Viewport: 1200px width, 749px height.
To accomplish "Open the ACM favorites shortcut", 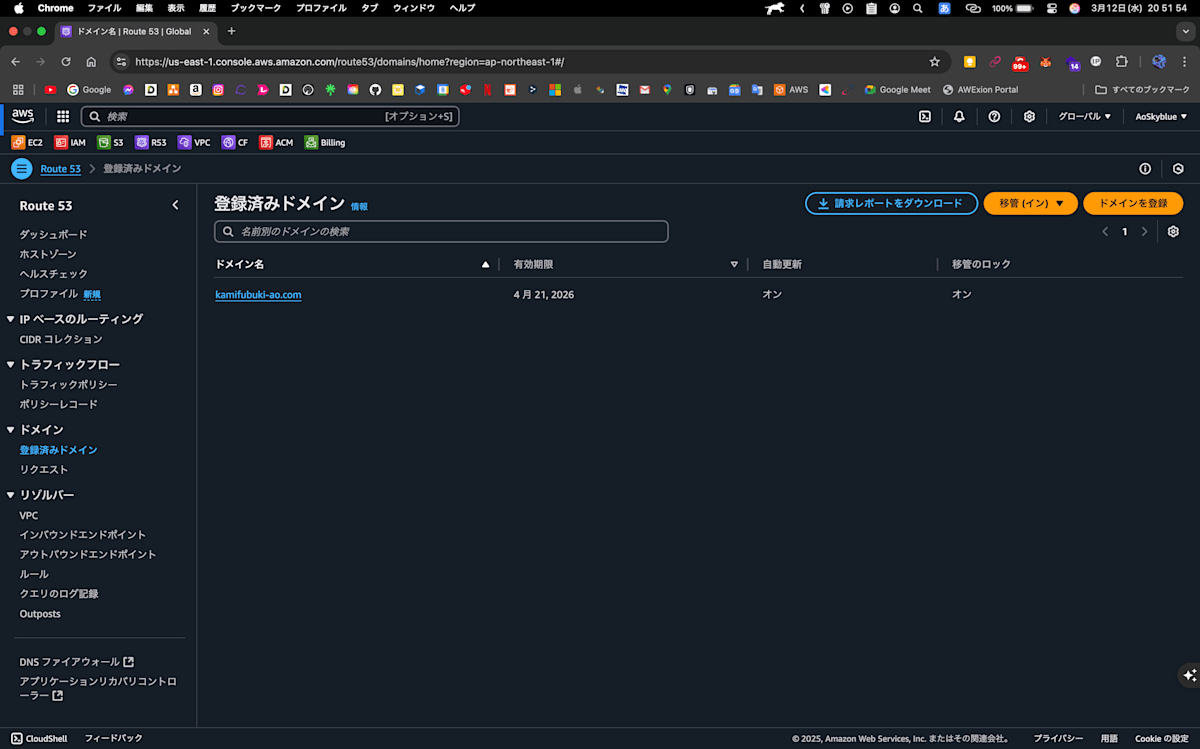I will pyautogui.click(x=277, y=142).
